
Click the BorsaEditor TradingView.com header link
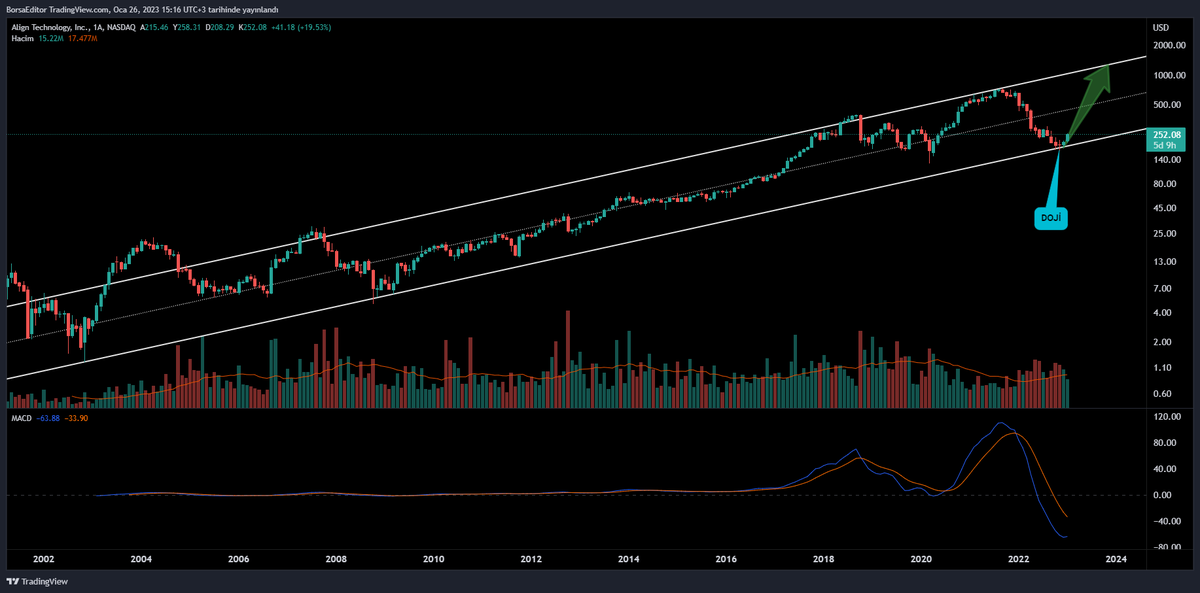pyautogui.click(x=60, y=8)
